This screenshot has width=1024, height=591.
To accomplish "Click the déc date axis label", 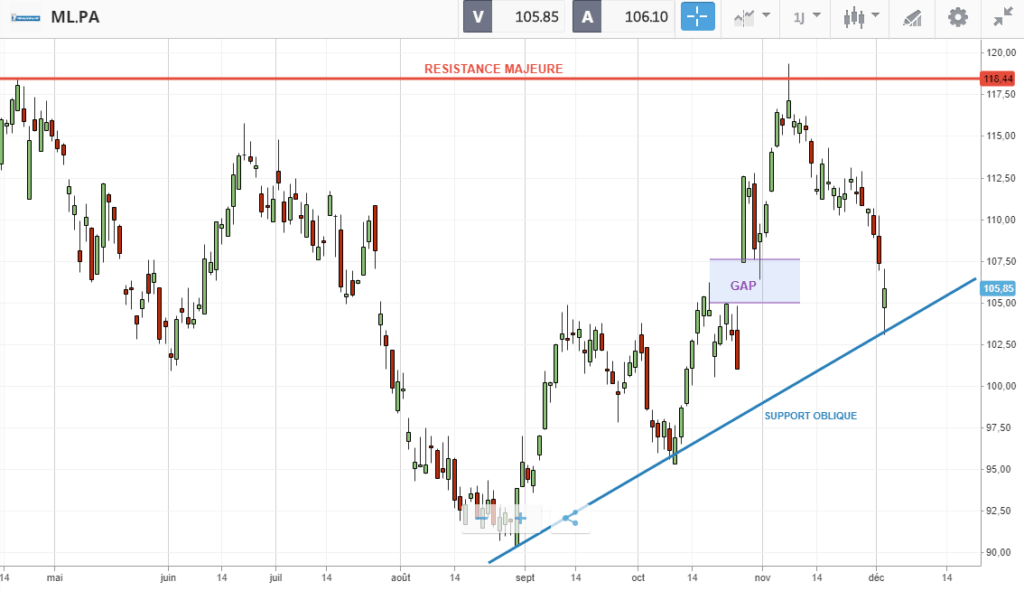I will [876, 577].
